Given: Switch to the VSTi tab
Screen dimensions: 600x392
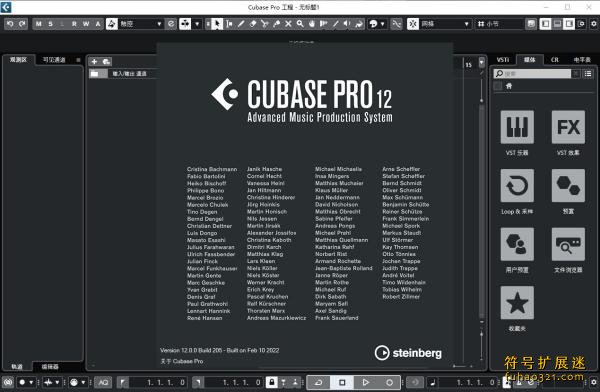Looking at the screenshot, I should coord(502,60).
